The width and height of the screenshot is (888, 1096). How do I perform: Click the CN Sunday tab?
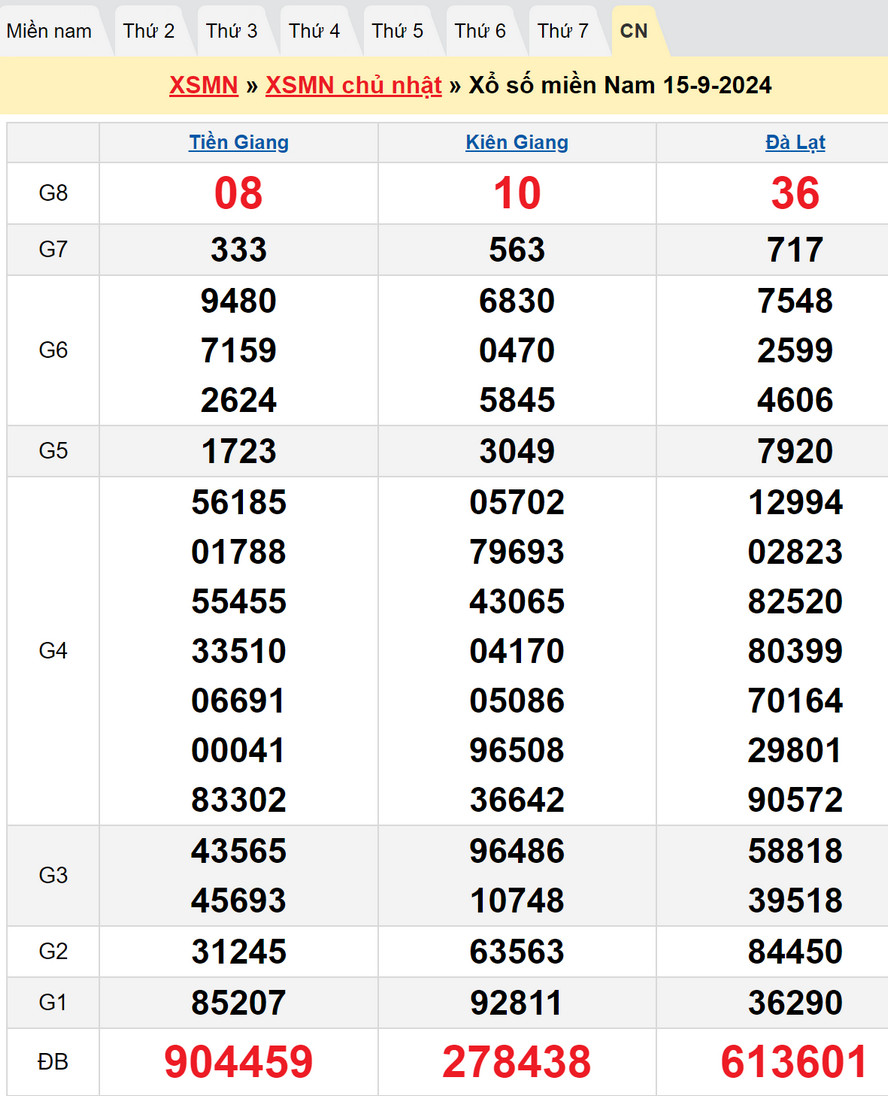click(x=634, y=31)
